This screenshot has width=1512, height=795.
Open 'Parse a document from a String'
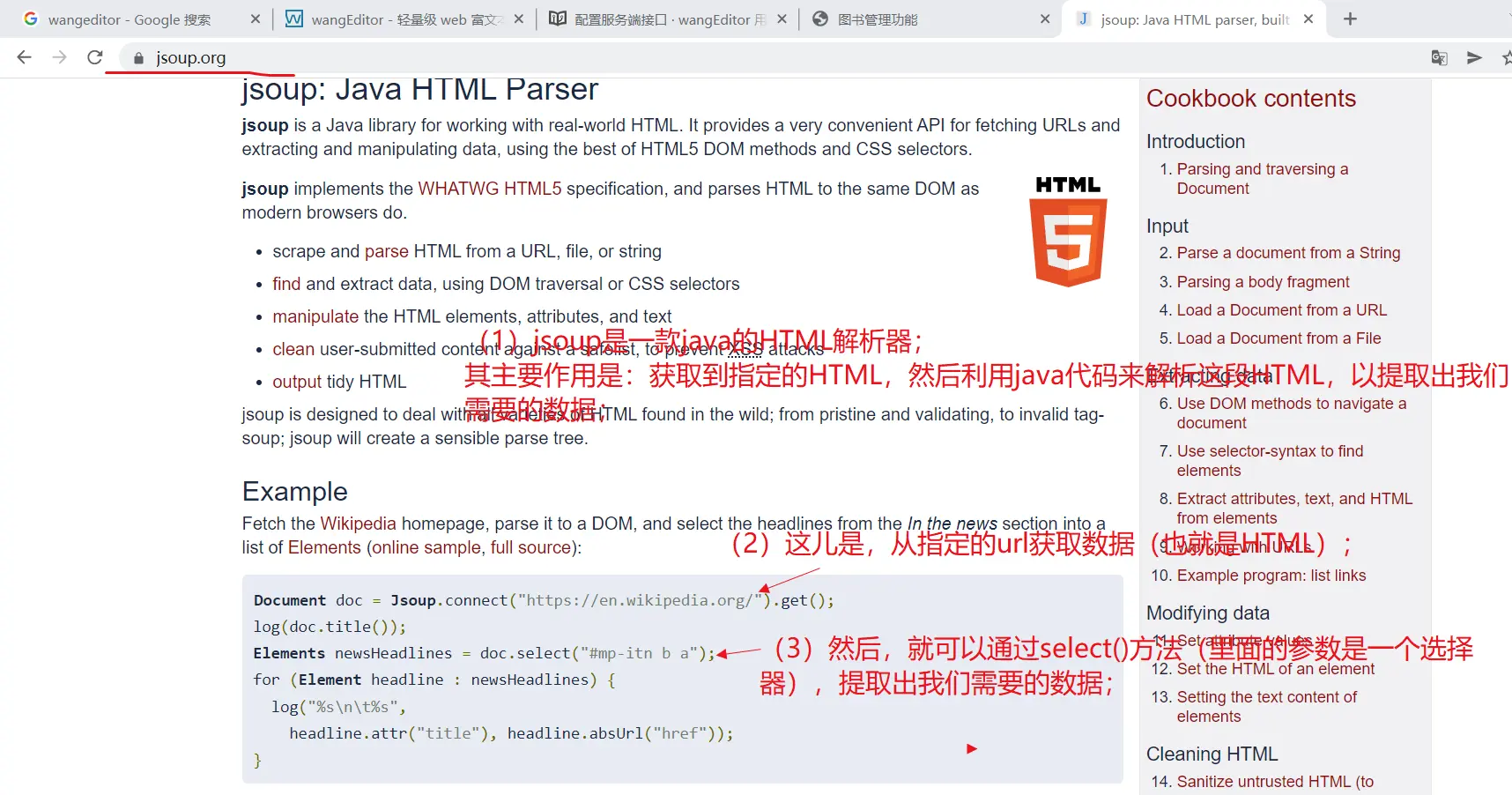[x=1288, y=253]
